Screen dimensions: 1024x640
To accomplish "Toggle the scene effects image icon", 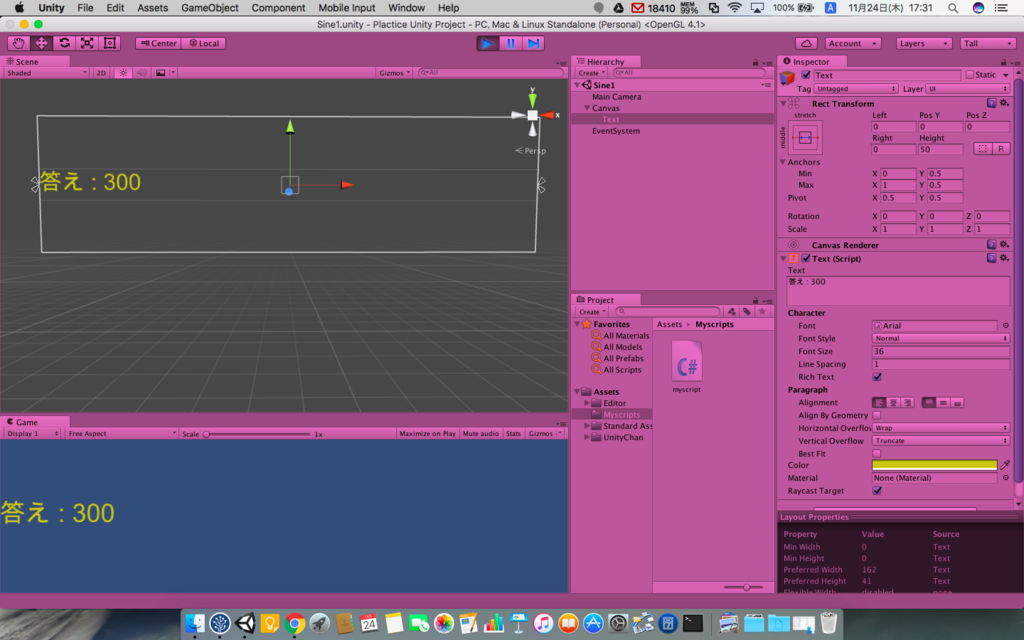I will point(161,72).
